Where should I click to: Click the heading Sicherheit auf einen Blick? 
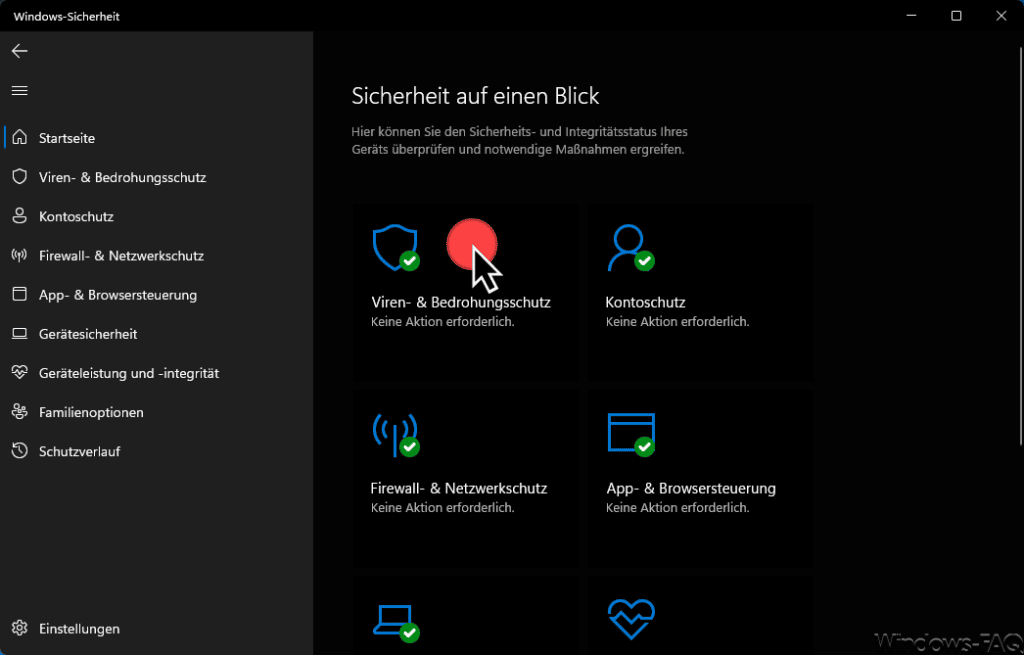pyautogui.click(x=475, y=96)
